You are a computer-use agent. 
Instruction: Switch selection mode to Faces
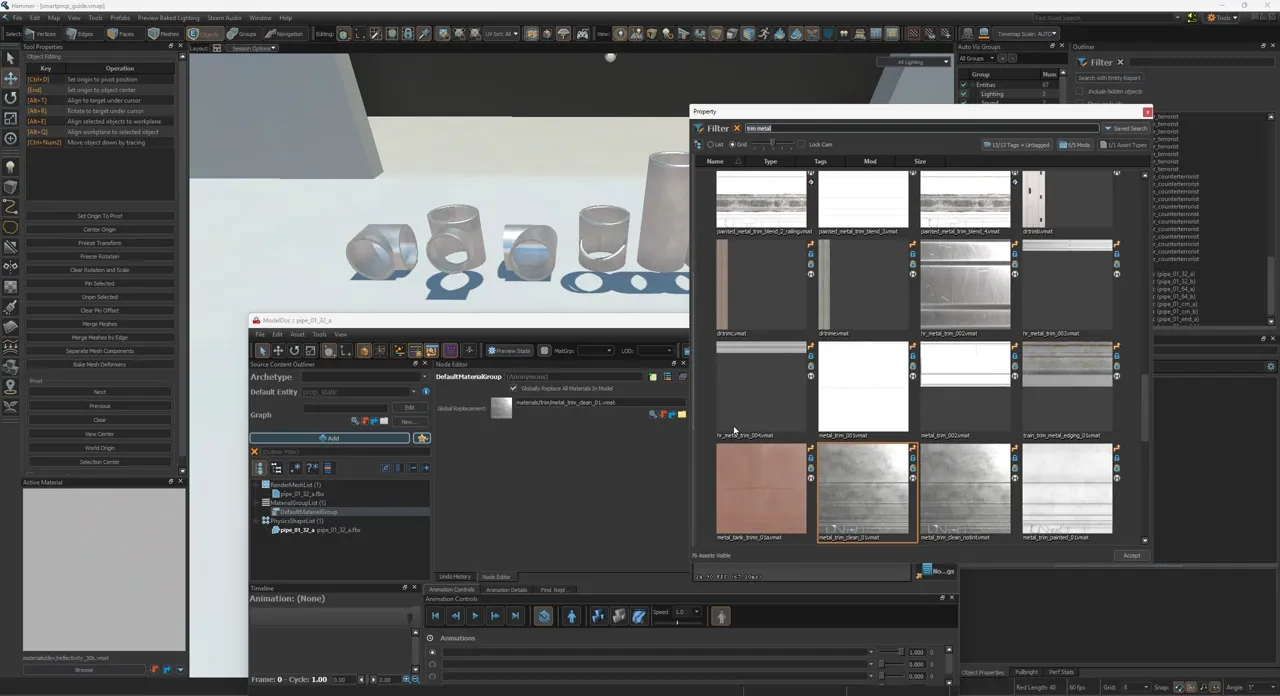(125, 34)
